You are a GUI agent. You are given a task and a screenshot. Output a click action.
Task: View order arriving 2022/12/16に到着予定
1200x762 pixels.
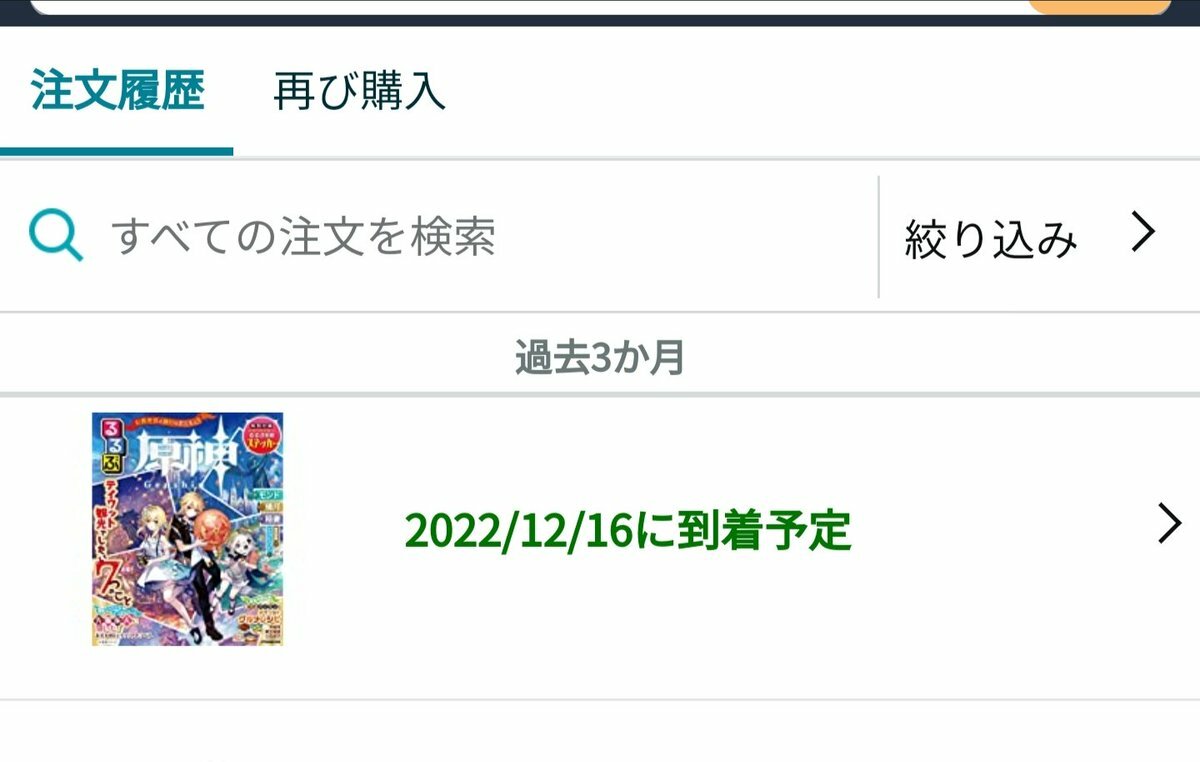(x=628, y=531)
